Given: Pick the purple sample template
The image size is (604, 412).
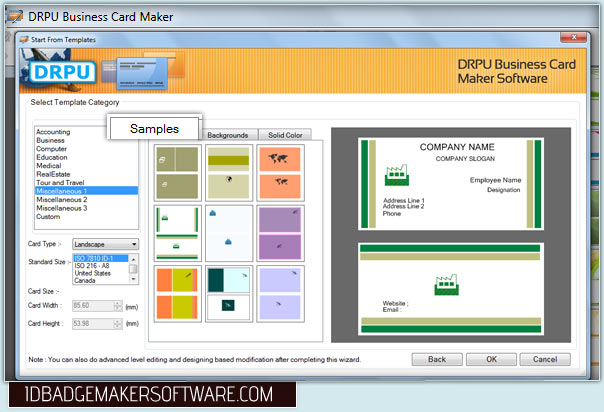Looking at the screenshot, I should 280,233.
